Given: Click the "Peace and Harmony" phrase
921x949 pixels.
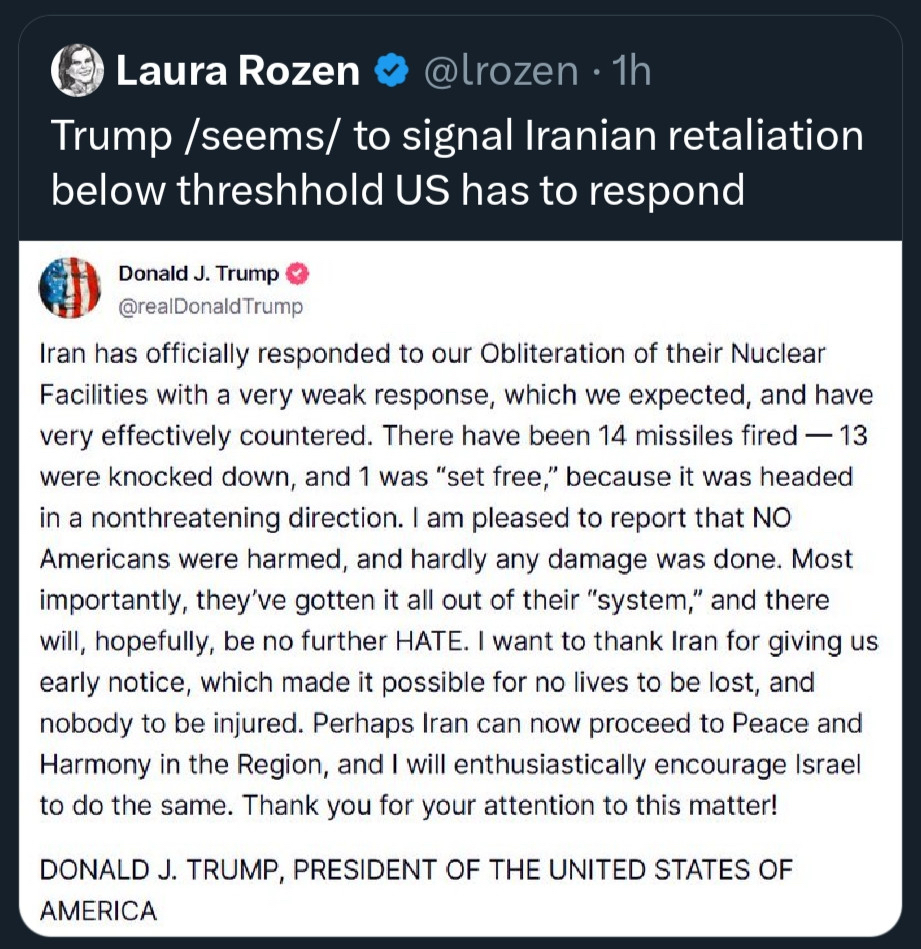Looking at the screenshot, I should (790, 723).
